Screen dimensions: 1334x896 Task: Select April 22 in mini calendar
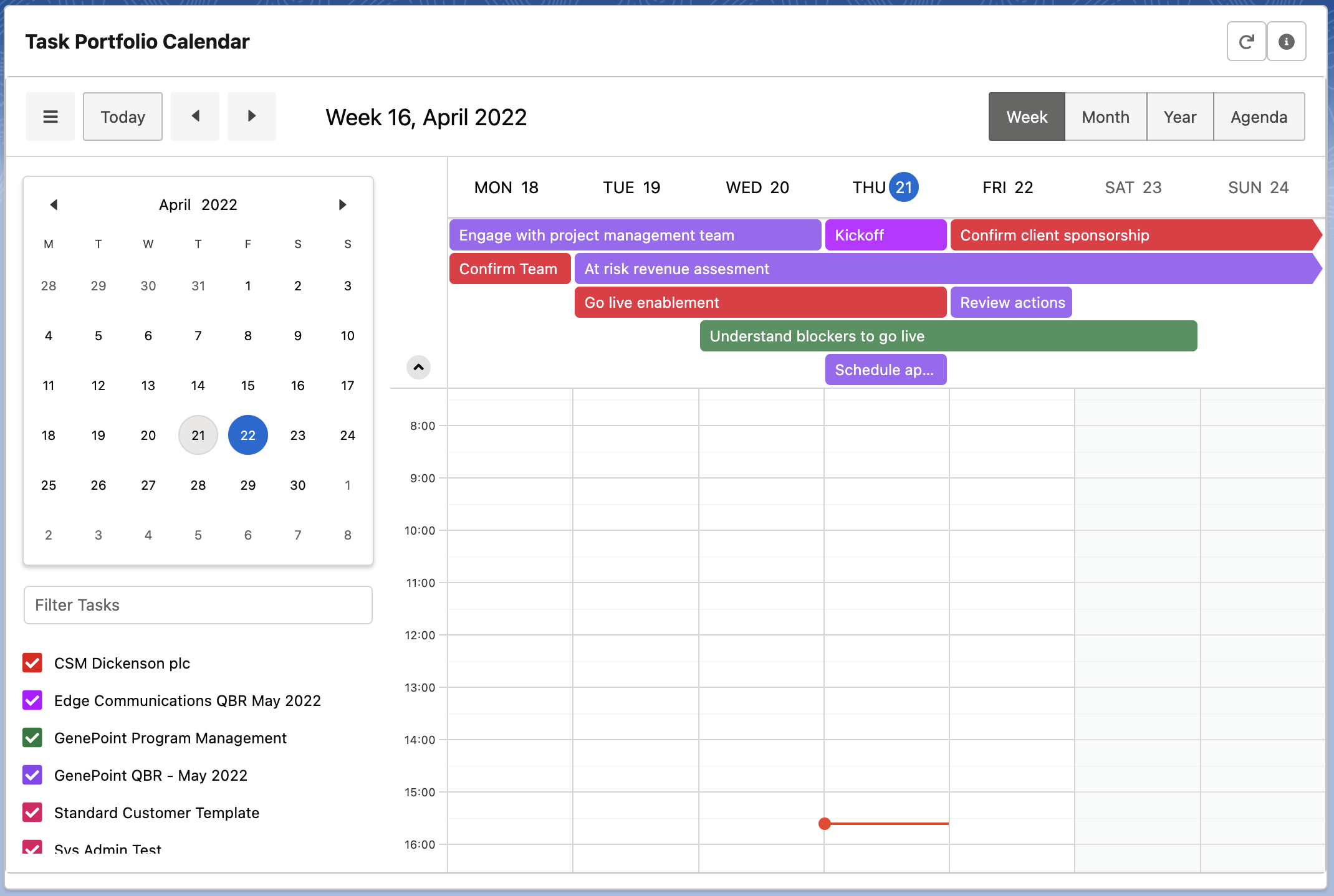[x=248, y=435]
